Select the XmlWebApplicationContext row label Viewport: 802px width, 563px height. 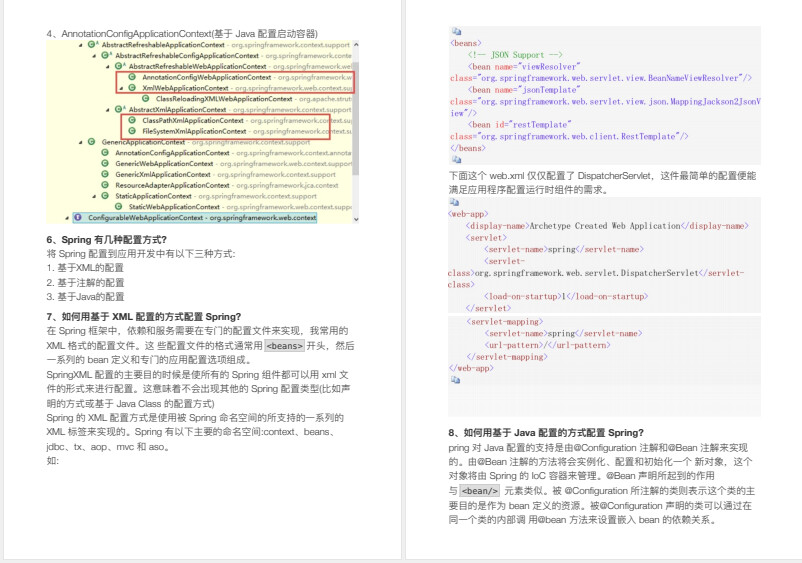click(x=185, y=88)
